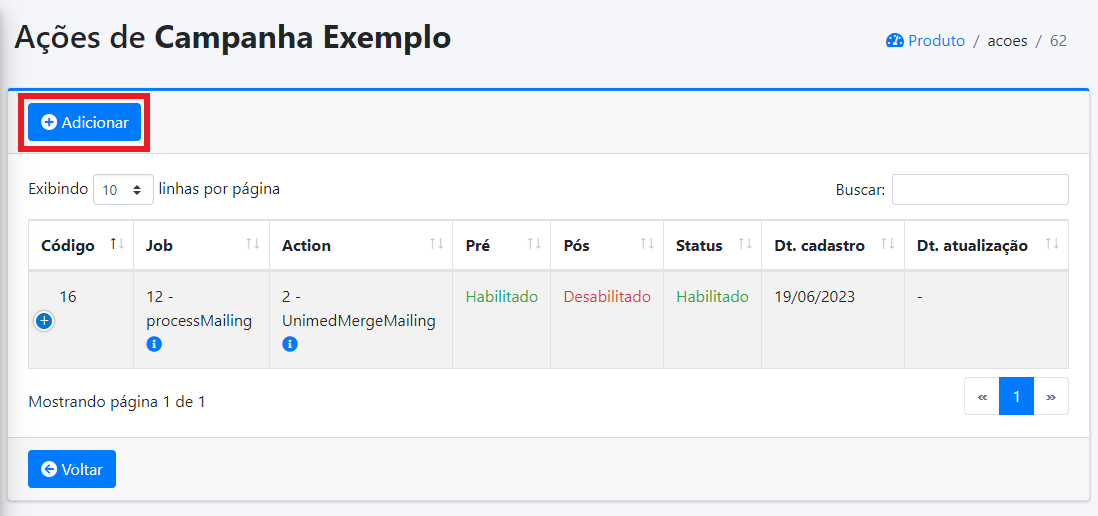Select page 1 in pagination

tap(1016, 396)
